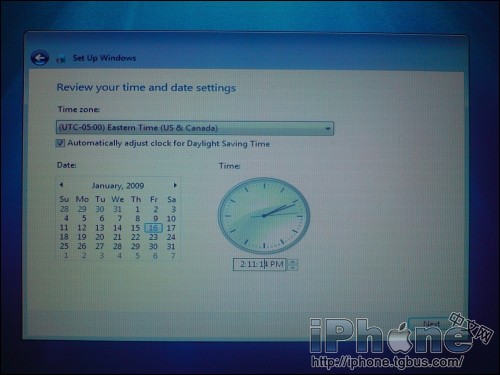Image resolution: width=500 pixels, height=375 pixels.
Task: Go back using the blue arrow button
Action: point(40,58)
